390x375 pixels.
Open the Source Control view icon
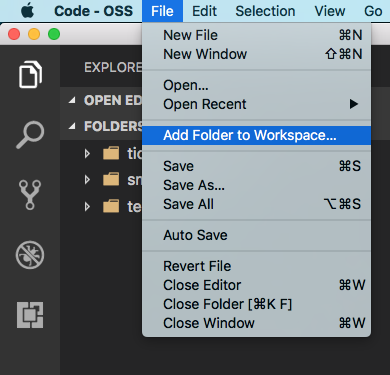pyautogui.click(x=30, y=195)
